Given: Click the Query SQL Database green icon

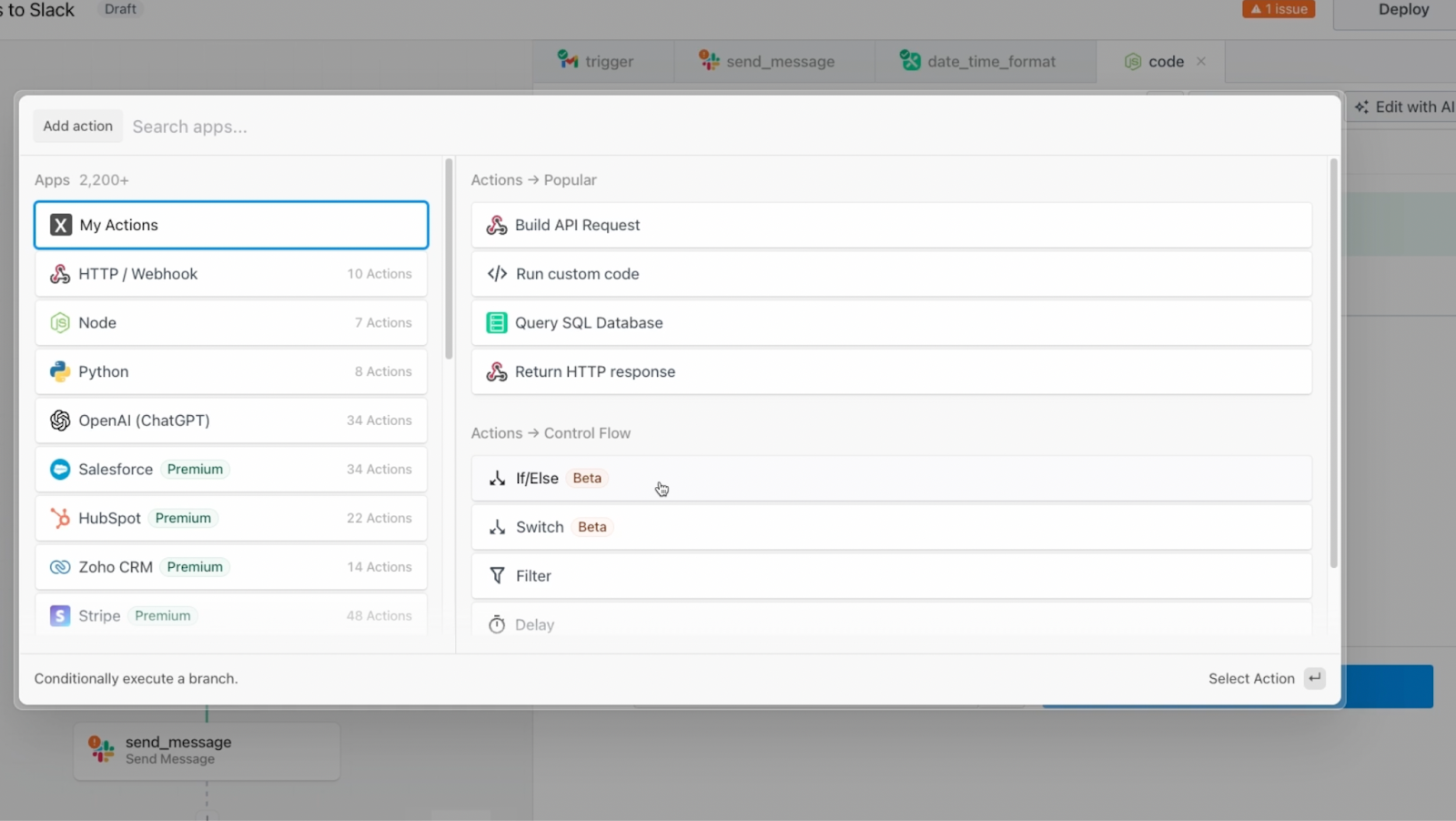Looking at the screenshot, I should point(497,323).
